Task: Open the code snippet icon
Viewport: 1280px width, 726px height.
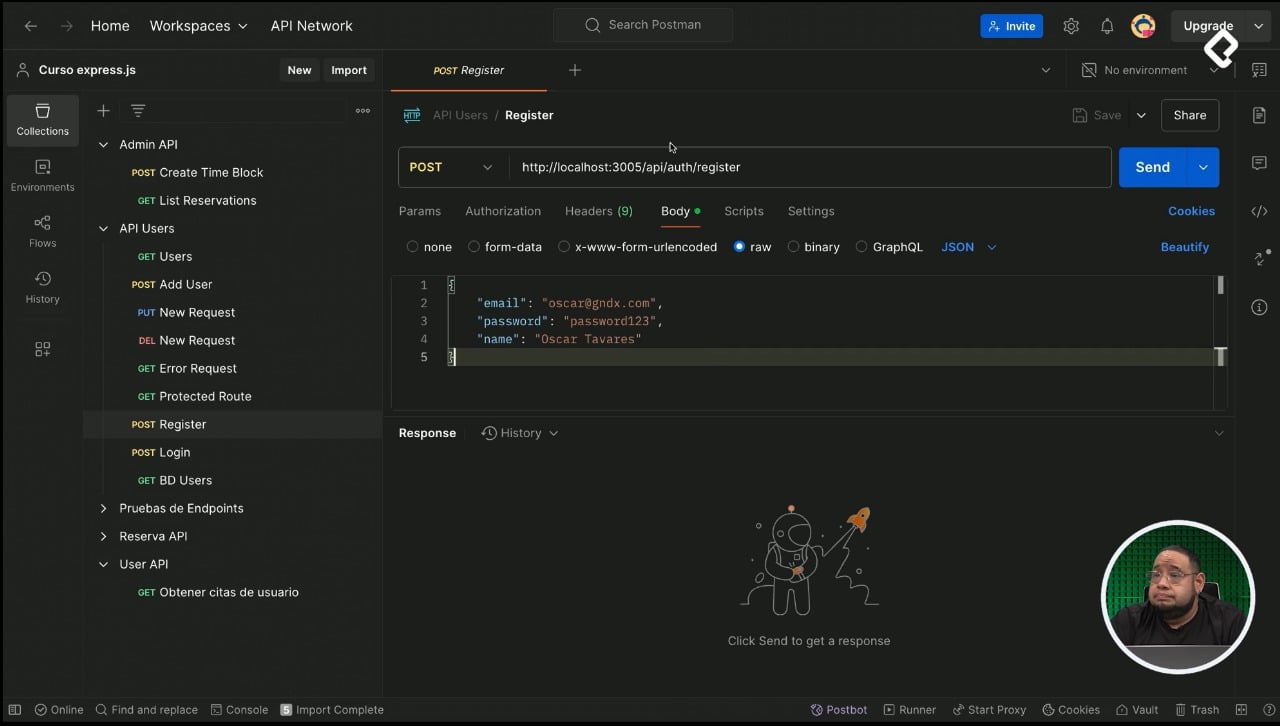Action: pyautogui.click(x=1259, y=211)
